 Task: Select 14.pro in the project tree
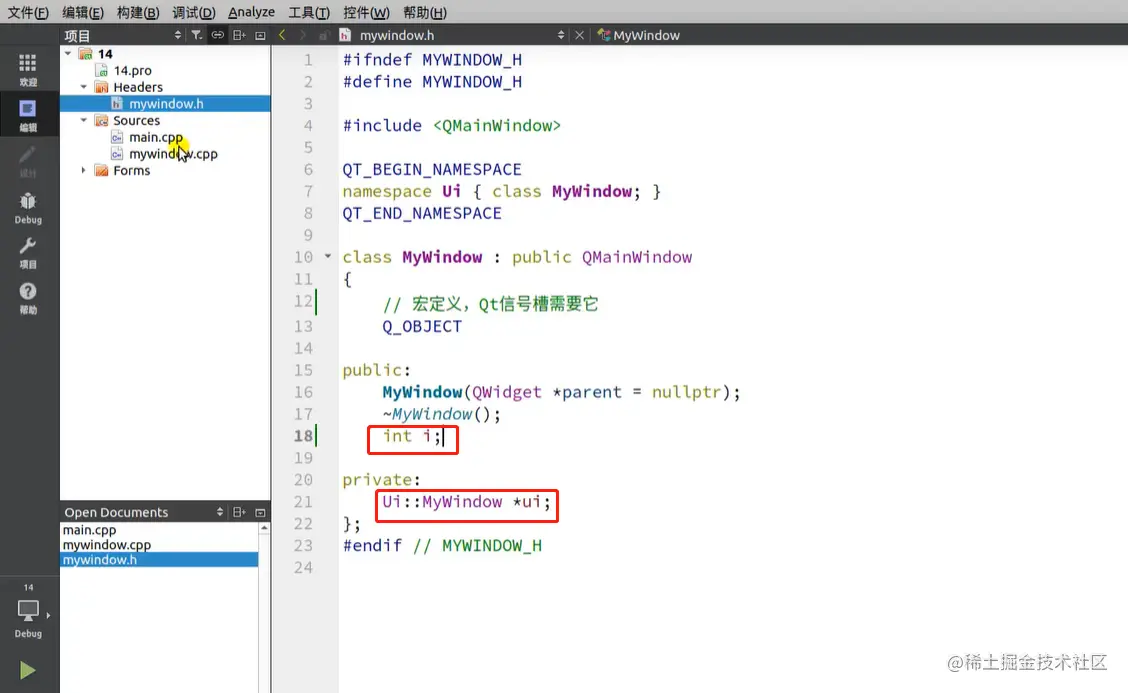[132, 70]
